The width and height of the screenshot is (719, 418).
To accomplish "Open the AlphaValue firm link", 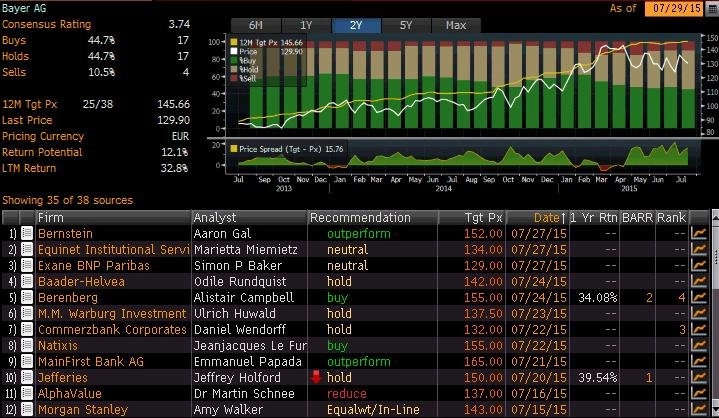I will click(70, 394).
